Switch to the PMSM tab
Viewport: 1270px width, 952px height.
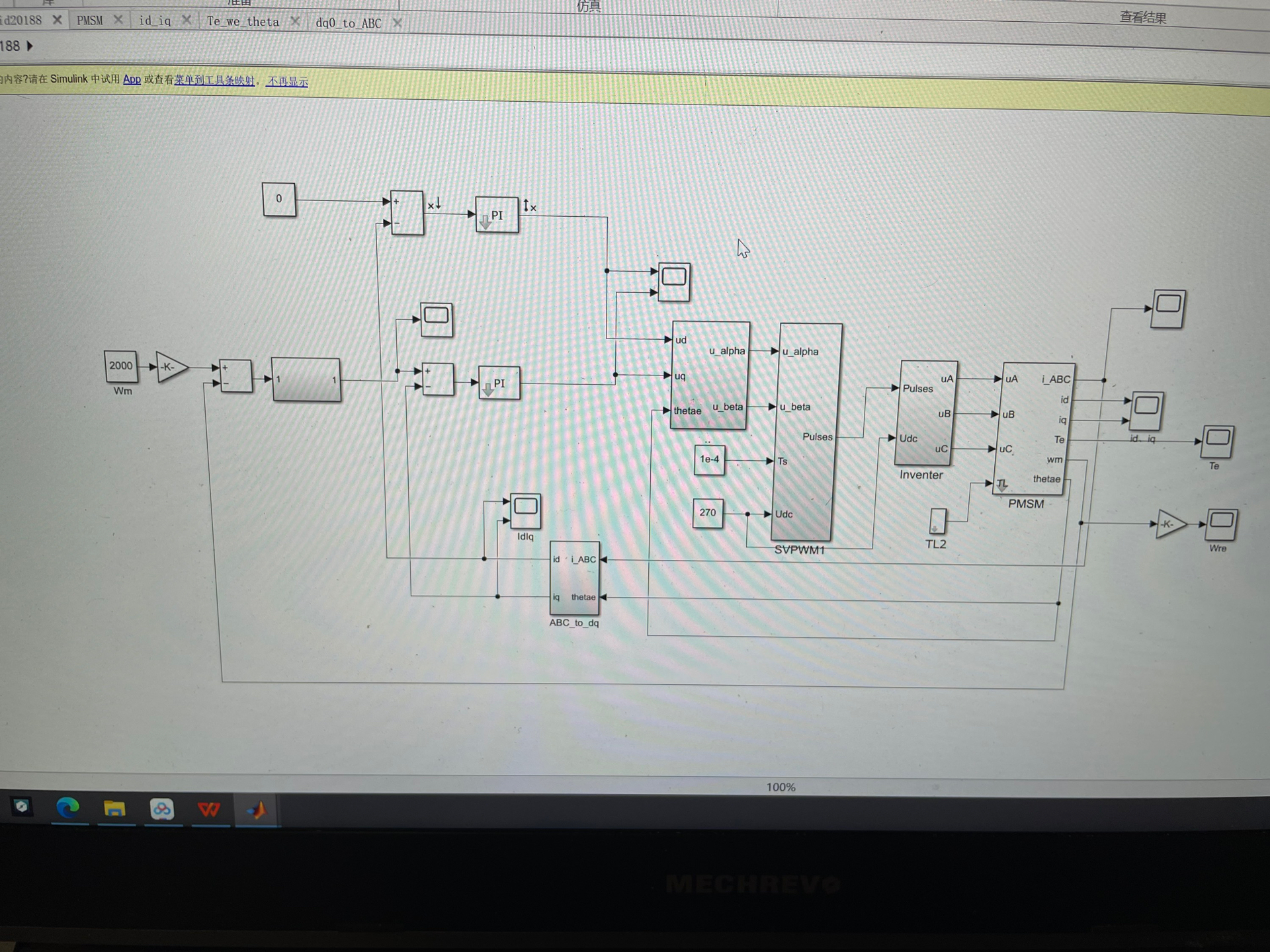pos(90,20)
